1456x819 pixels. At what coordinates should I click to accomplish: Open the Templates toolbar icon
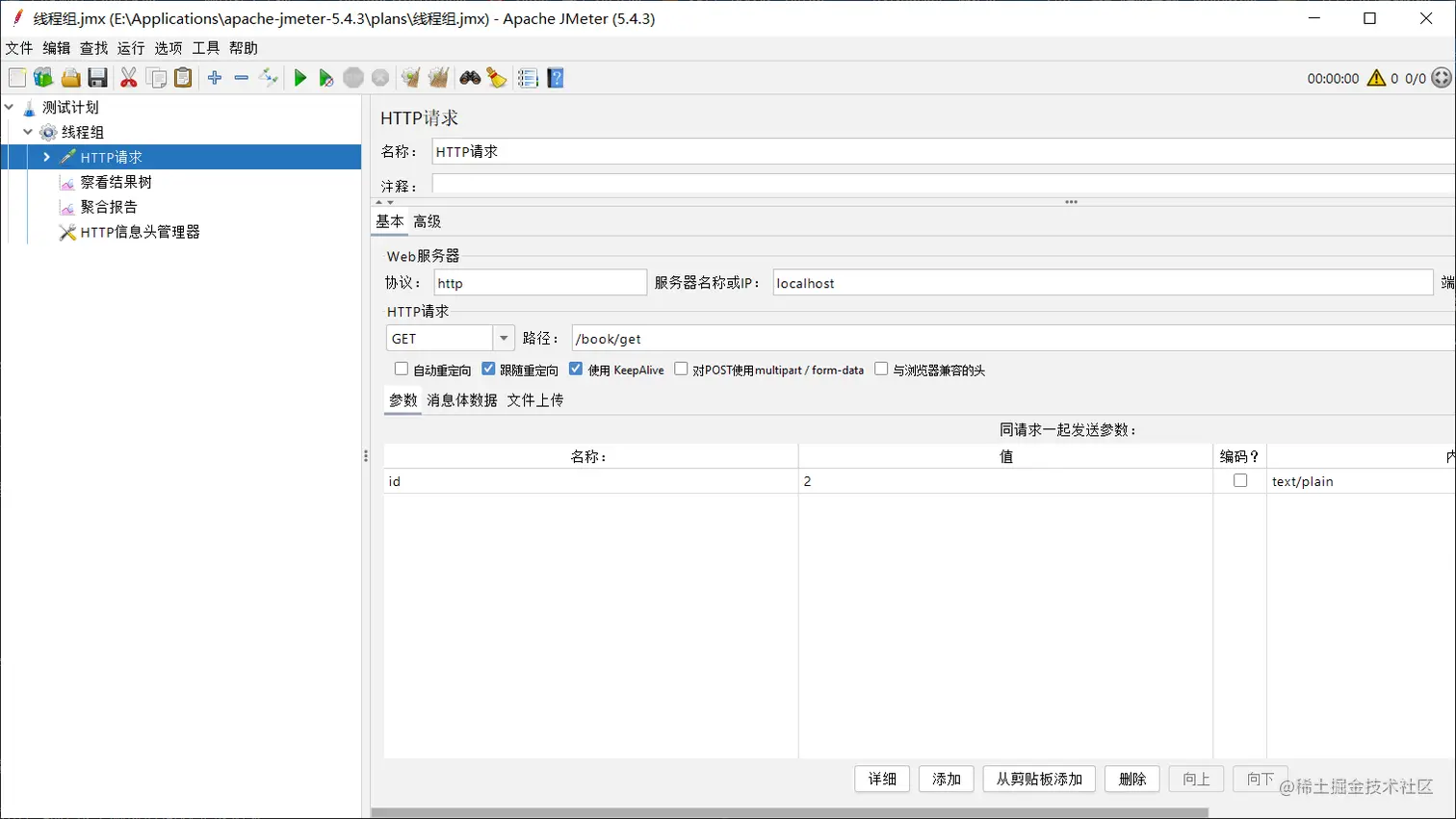tap(43, 78)
